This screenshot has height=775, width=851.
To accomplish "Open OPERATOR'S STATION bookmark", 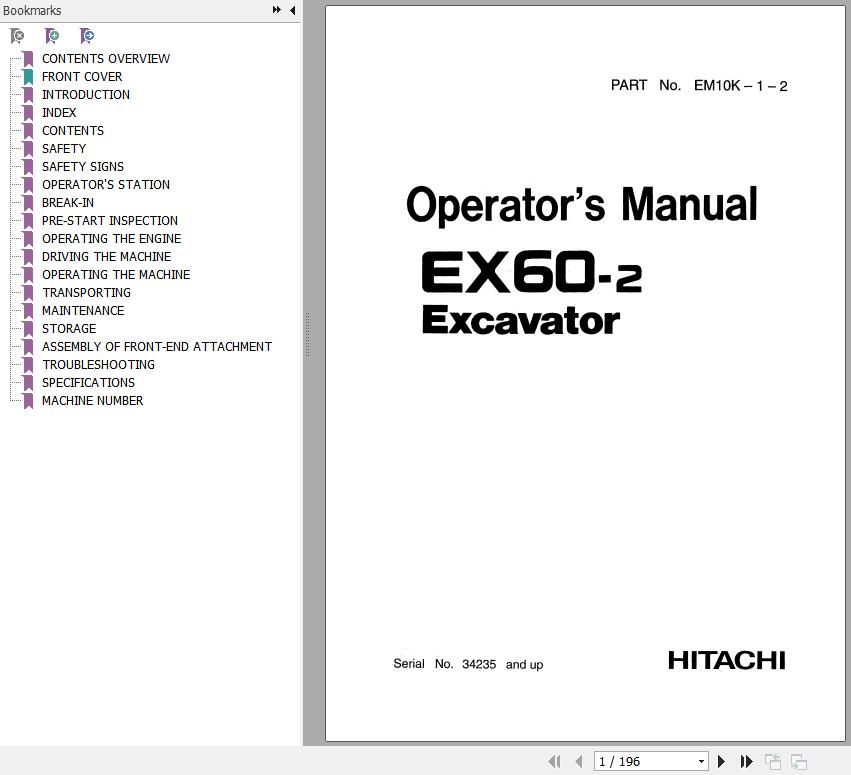I will click(x=106, y=185).
